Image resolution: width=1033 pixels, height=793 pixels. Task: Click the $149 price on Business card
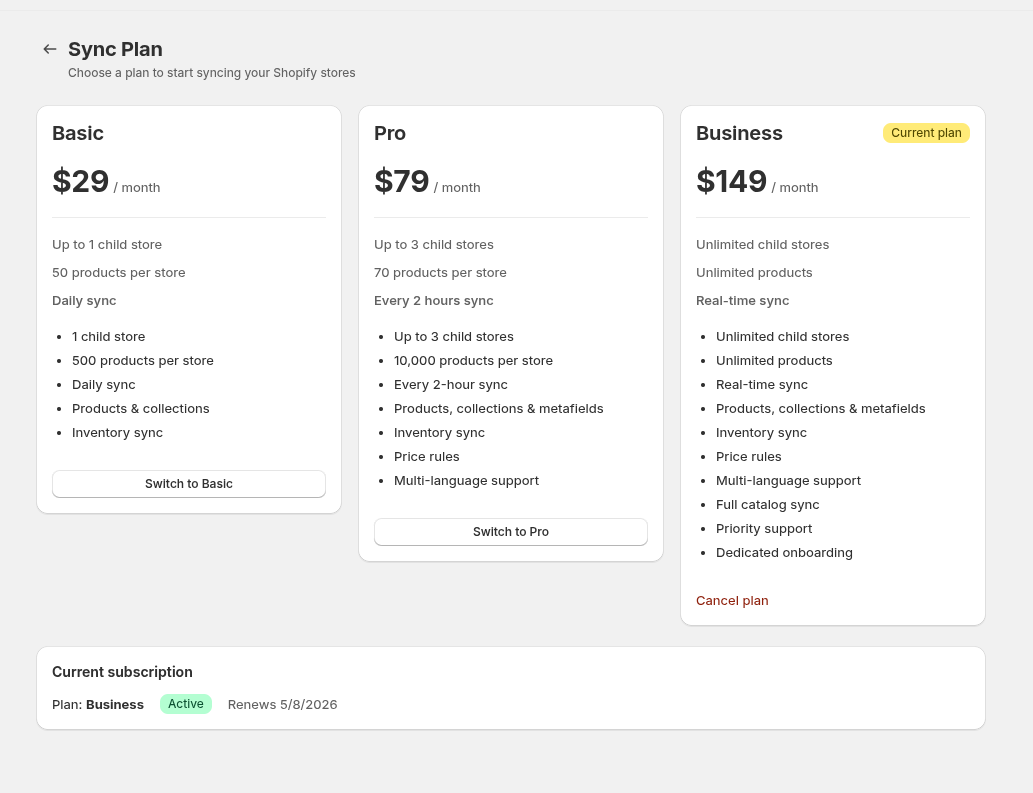pyautogui.click(x=731, y=181)
